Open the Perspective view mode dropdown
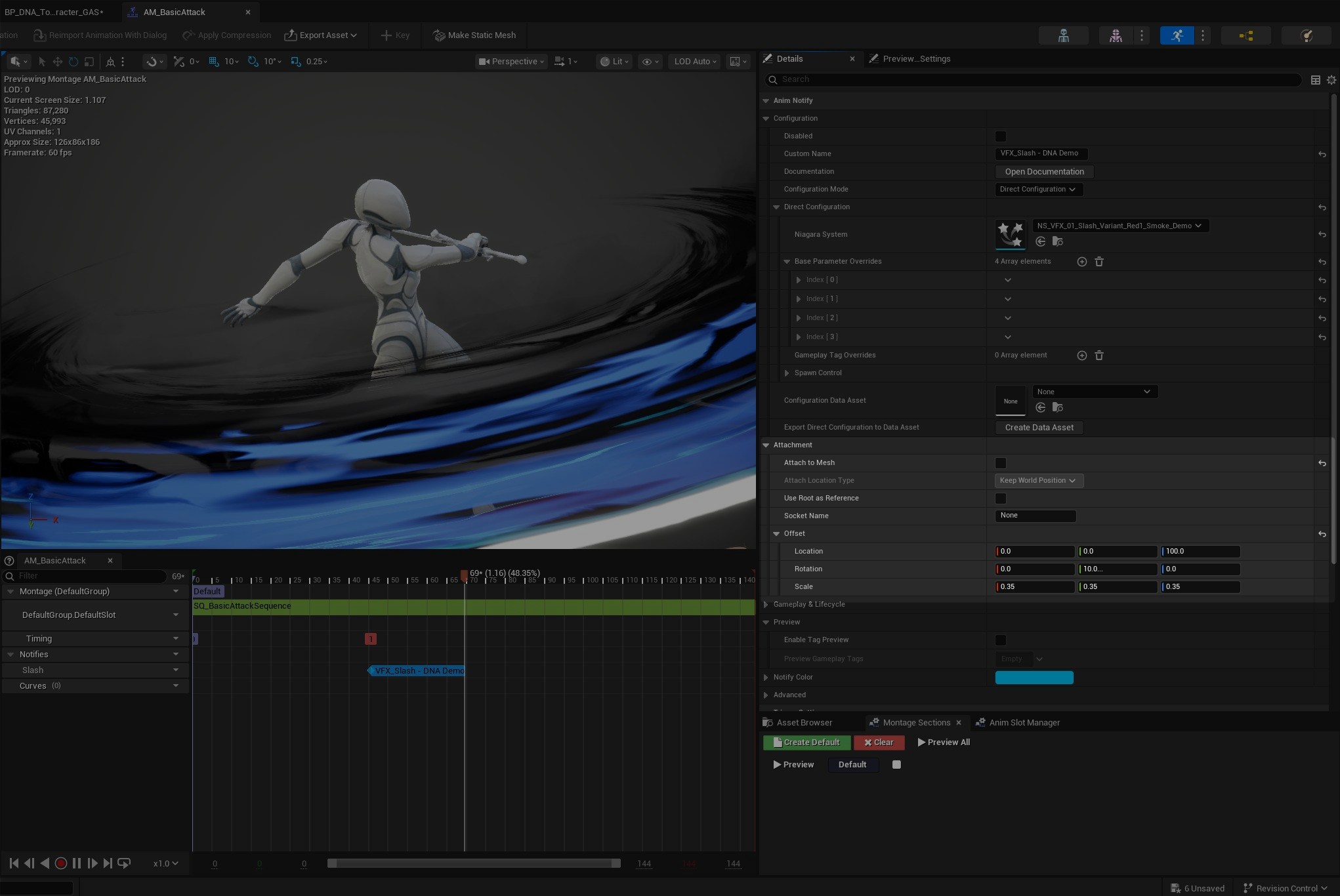This screenshot has height=896, width=1340. (x=511, y=62)
